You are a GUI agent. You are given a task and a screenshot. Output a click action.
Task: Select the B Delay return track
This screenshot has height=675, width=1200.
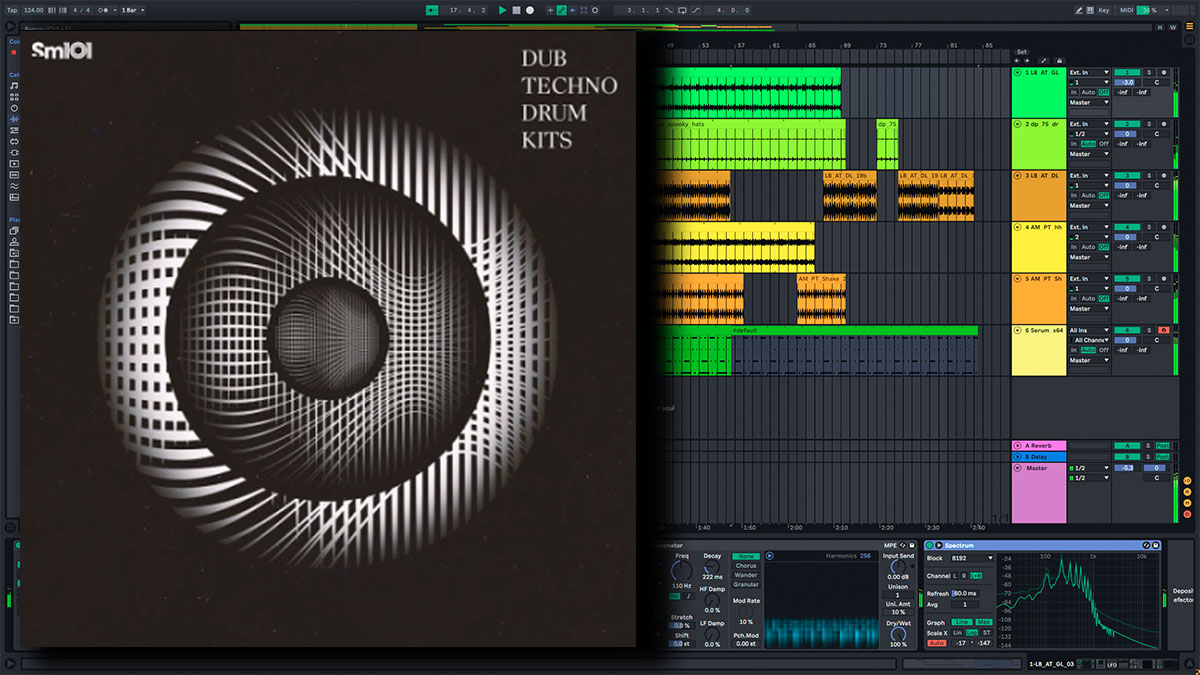pyautogui.click(x=1039, y=457)
